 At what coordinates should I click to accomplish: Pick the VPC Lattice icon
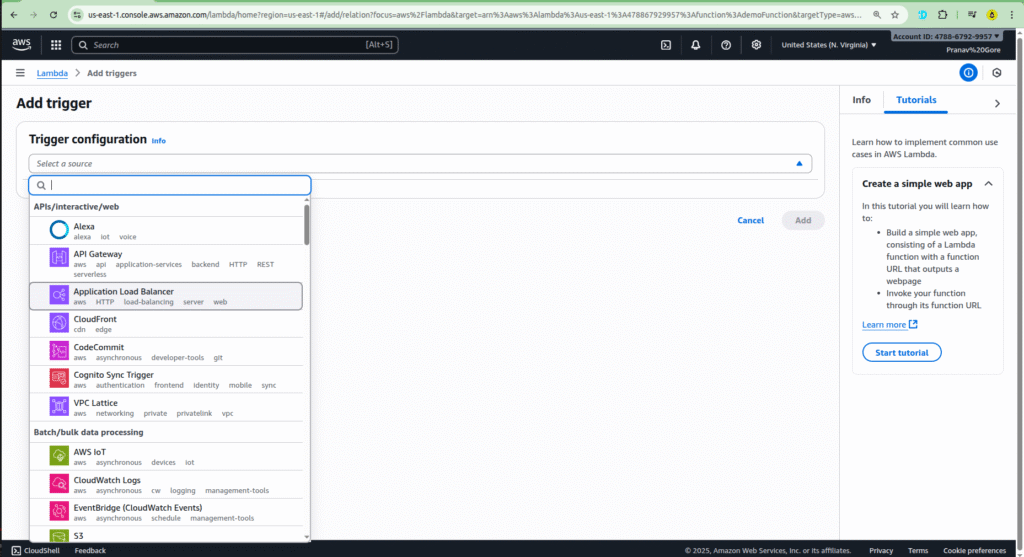click(x=59, y=406)
